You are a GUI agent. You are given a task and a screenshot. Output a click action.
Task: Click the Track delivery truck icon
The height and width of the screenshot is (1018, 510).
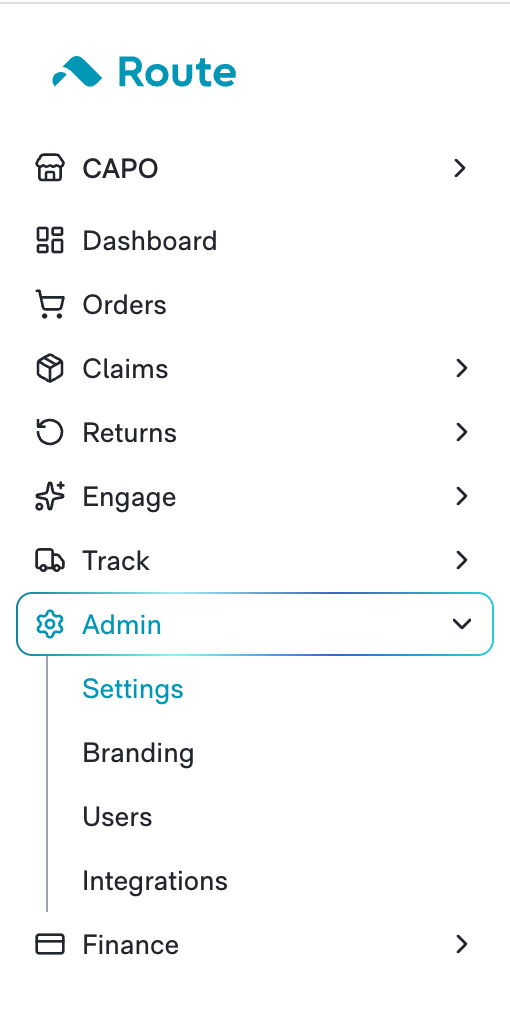[50, 560]
